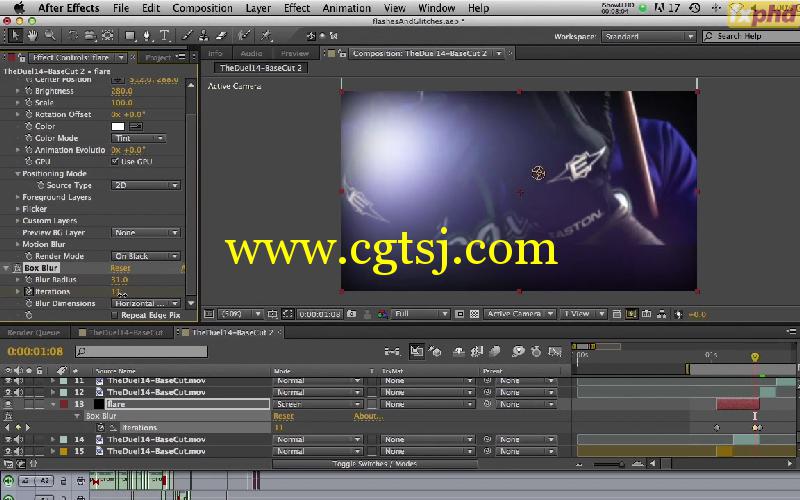Hide layer 11 video eye
800x500 pixels.
click(x=8, y=381)
